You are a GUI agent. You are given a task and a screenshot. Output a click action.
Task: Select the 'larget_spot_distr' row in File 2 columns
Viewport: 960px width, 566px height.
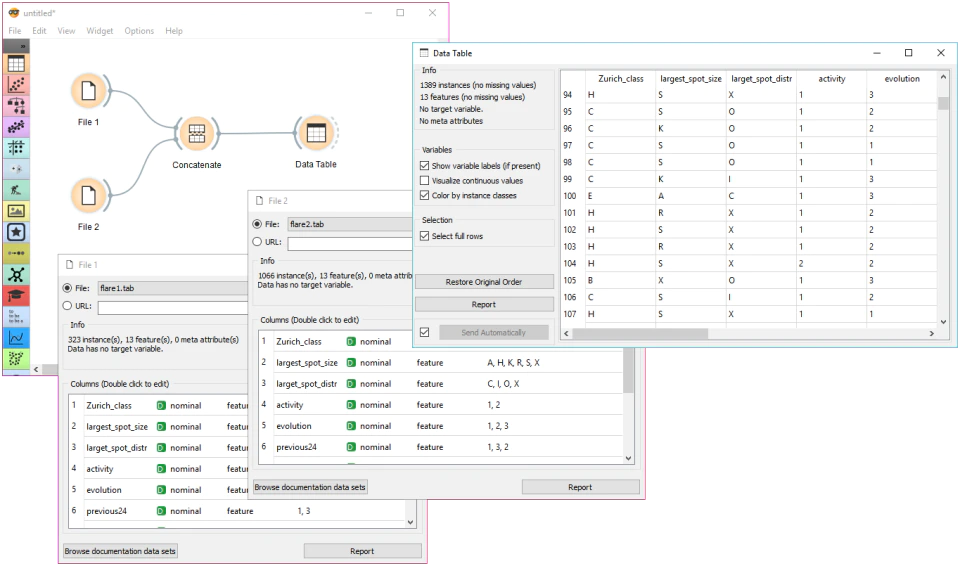click(x=440, y=383)
